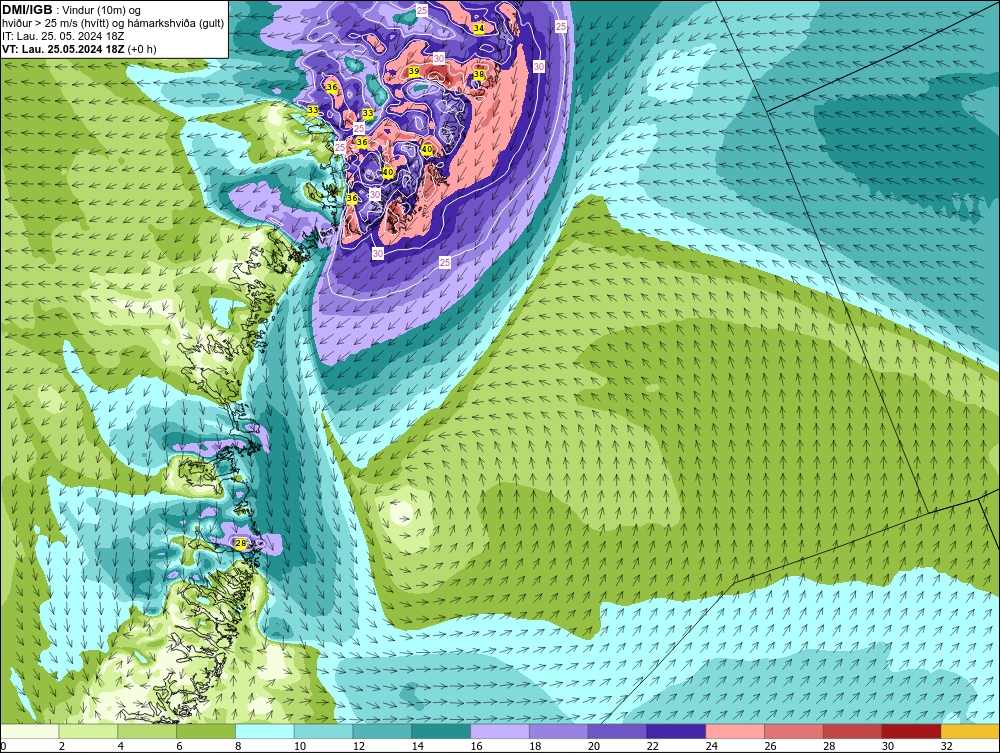The width and height of the screenshot is (1000, 753).
Task: Select the yellow maximum gust label 39
Action: coord(414,71)
